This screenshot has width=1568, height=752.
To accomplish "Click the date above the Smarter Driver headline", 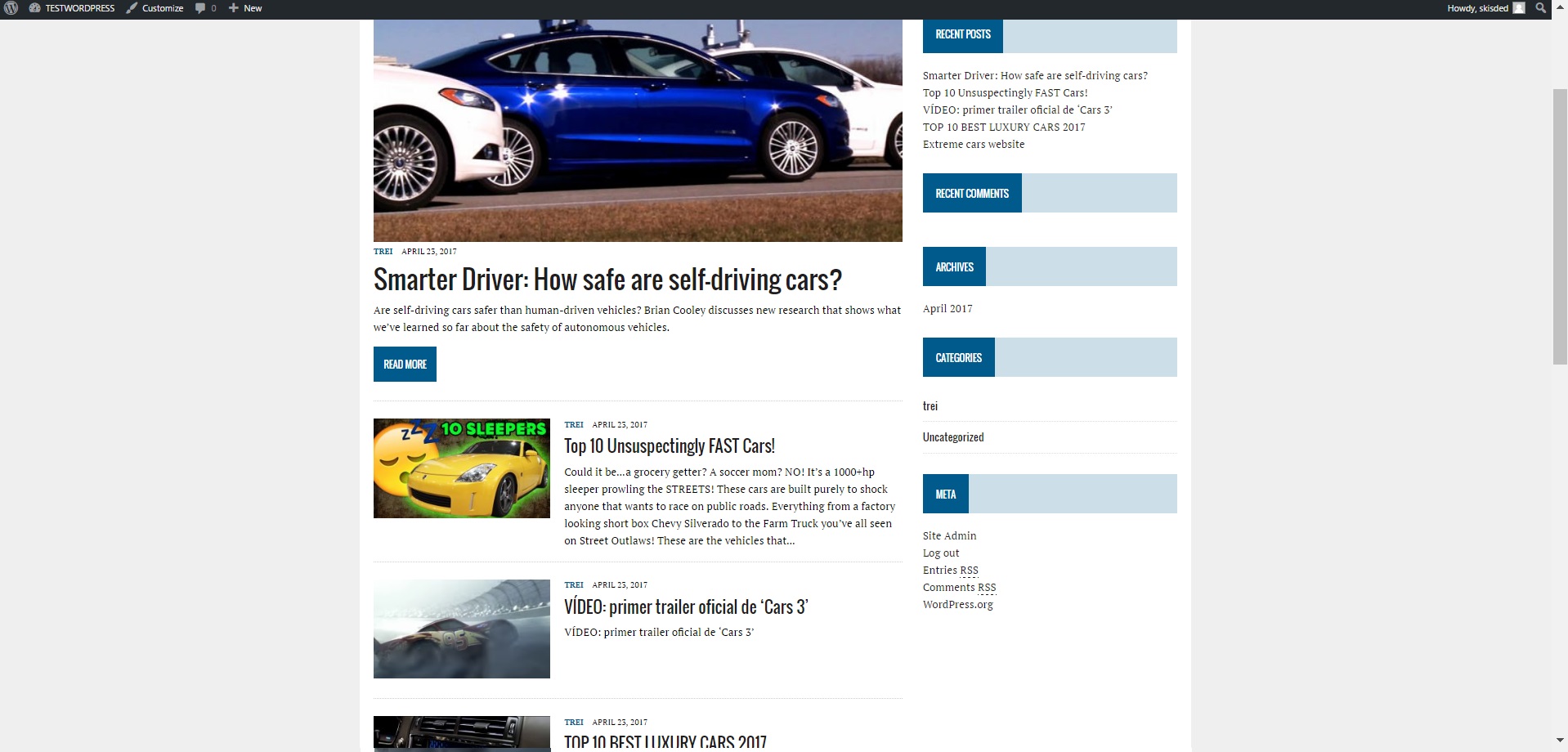I will [429, 252].
